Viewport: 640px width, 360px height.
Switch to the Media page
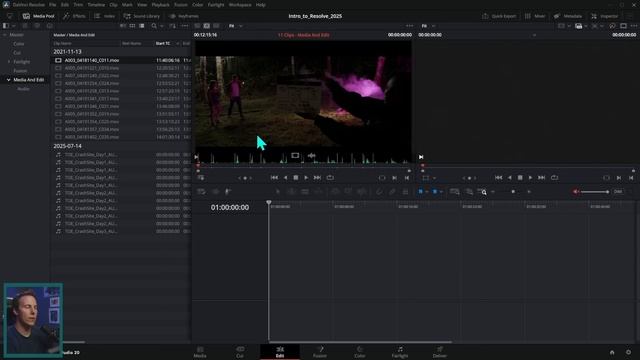(200, 352)
